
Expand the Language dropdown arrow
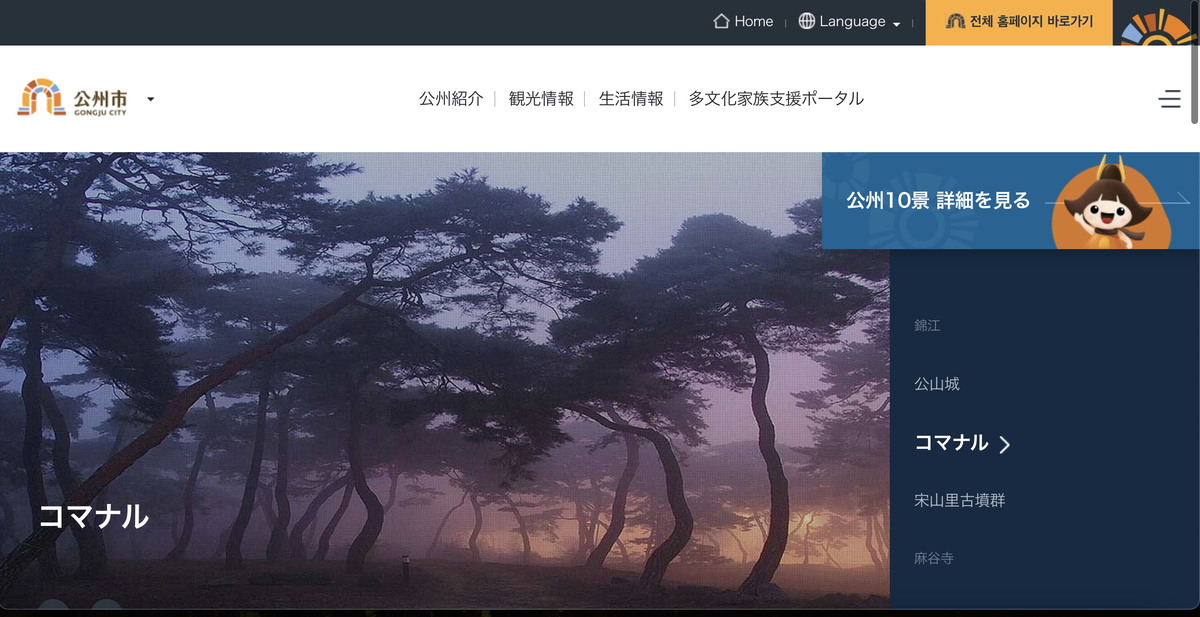[897, 23]
